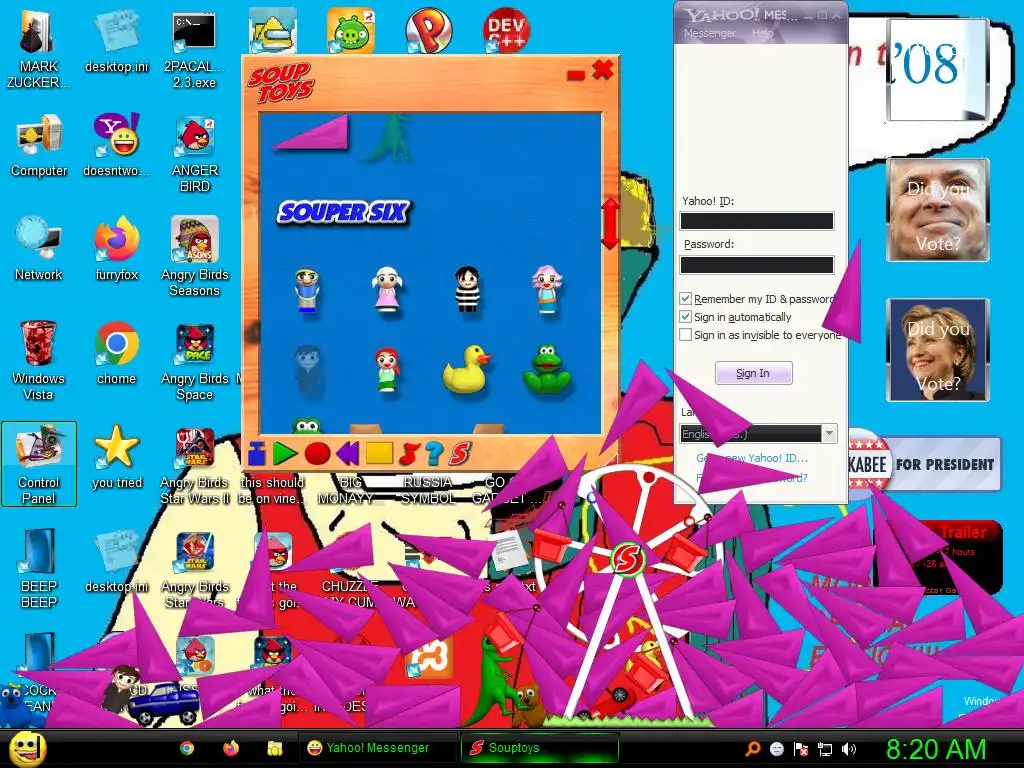
Task: Click the yellow stop square in Soup Toys
Action: click(x=379, y=453)
